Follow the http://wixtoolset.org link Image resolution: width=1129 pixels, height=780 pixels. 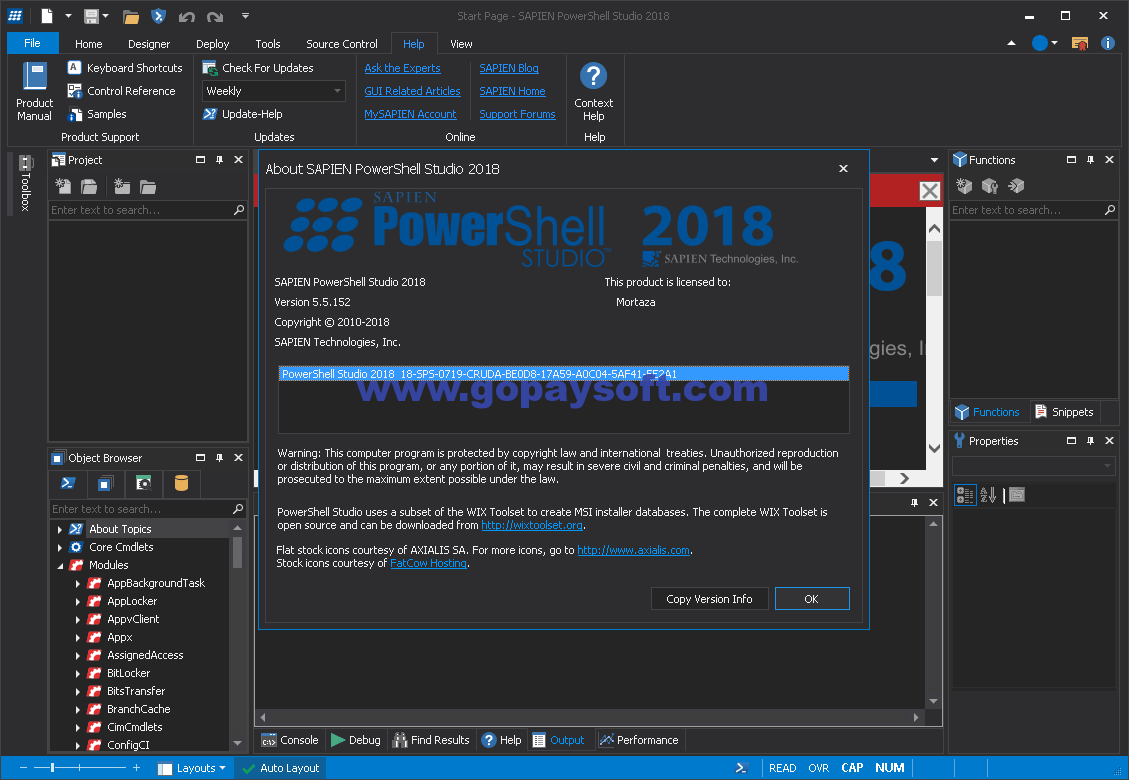click(532, 525)
